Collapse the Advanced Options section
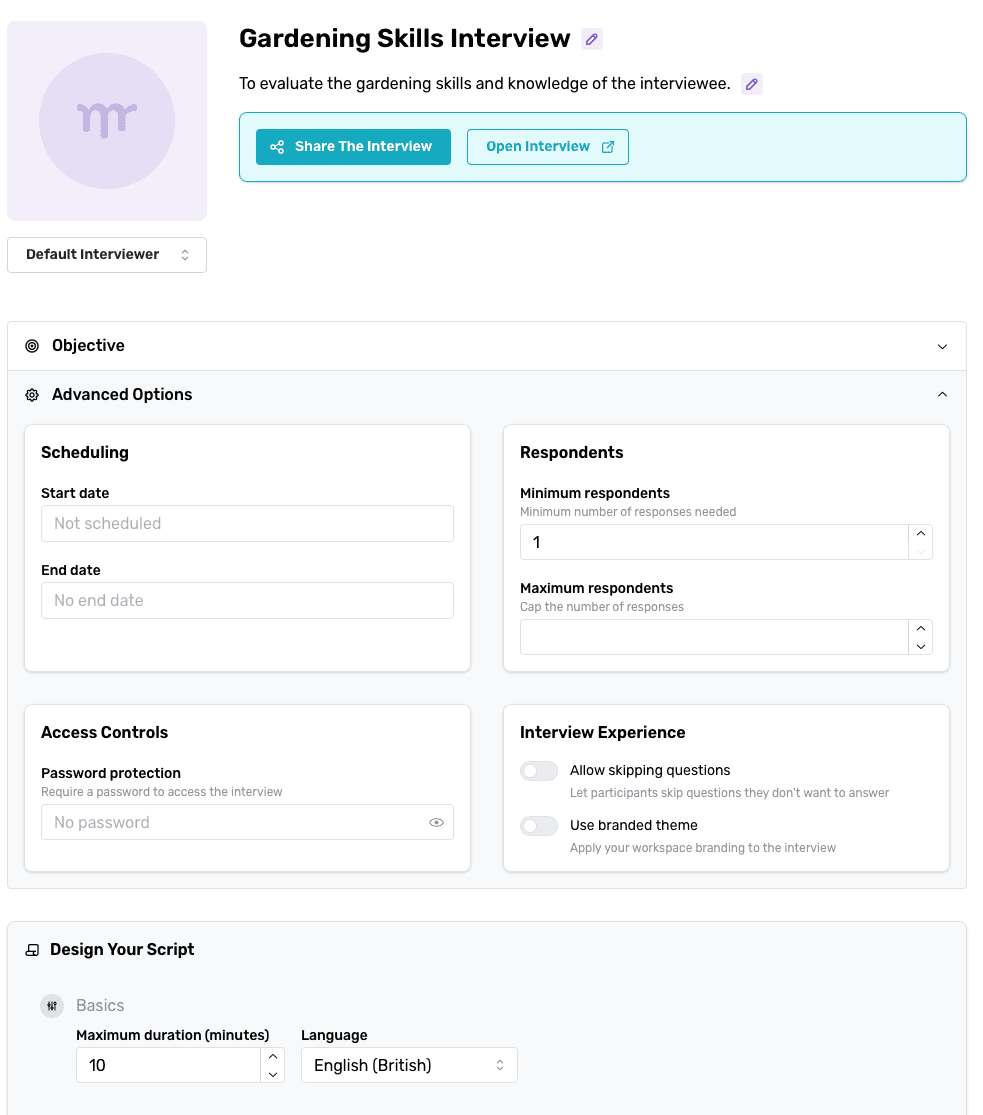The width and height of the screenshot is (983, 1115). (941, 394)
